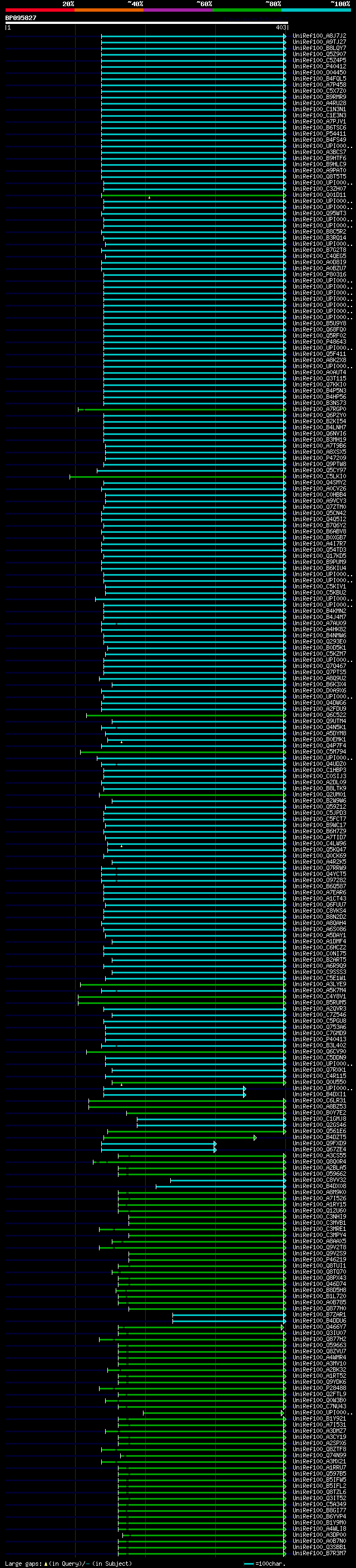Open hit UniRef100_A8J7J2
356x1568 pixels.
(319, 36)
